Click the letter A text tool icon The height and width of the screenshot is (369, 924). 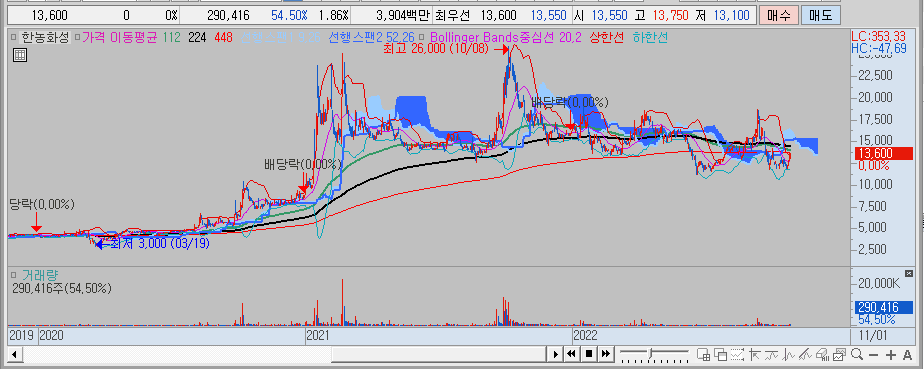click(x=908, y=355)
